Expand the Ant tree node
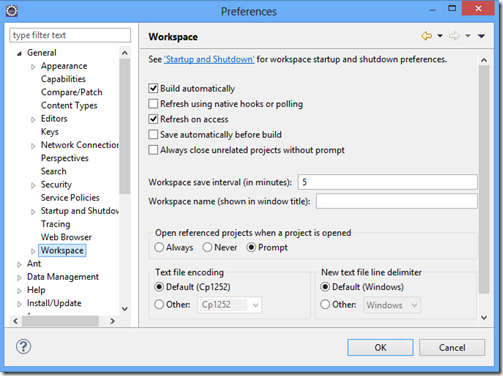This screenshot has width=503, height=376. coord(19,264)
